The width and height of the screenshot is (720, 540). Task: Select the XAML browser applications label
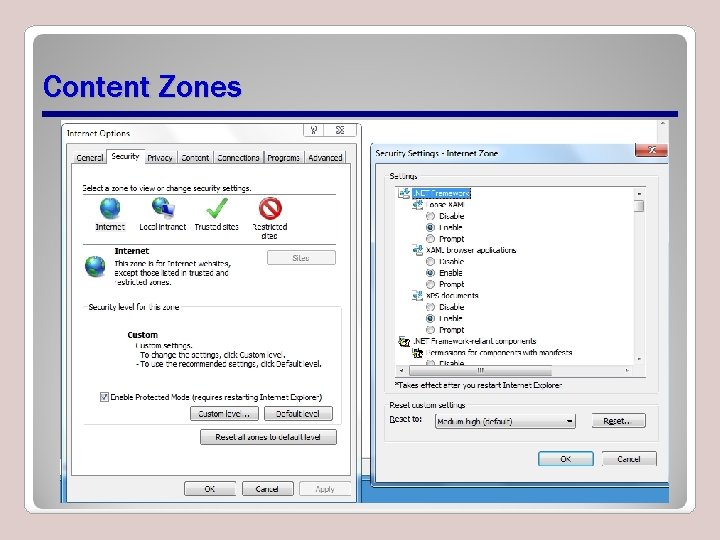(471, 250)
